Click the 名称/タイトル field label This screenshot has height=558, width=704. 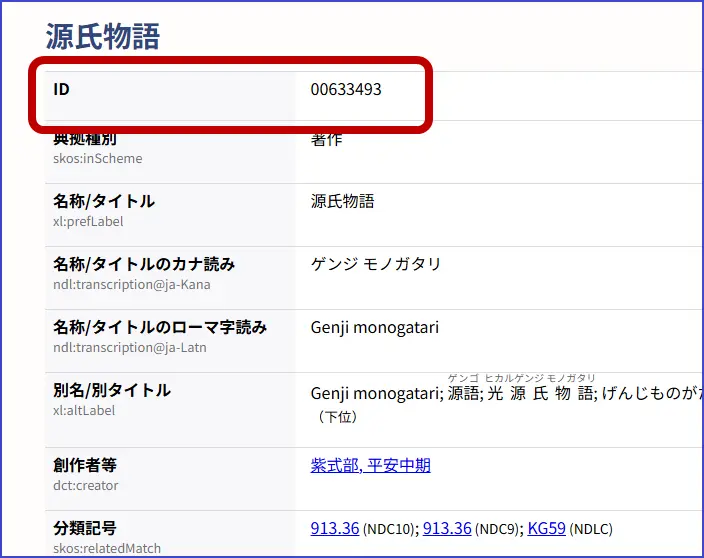pos(104,201)
